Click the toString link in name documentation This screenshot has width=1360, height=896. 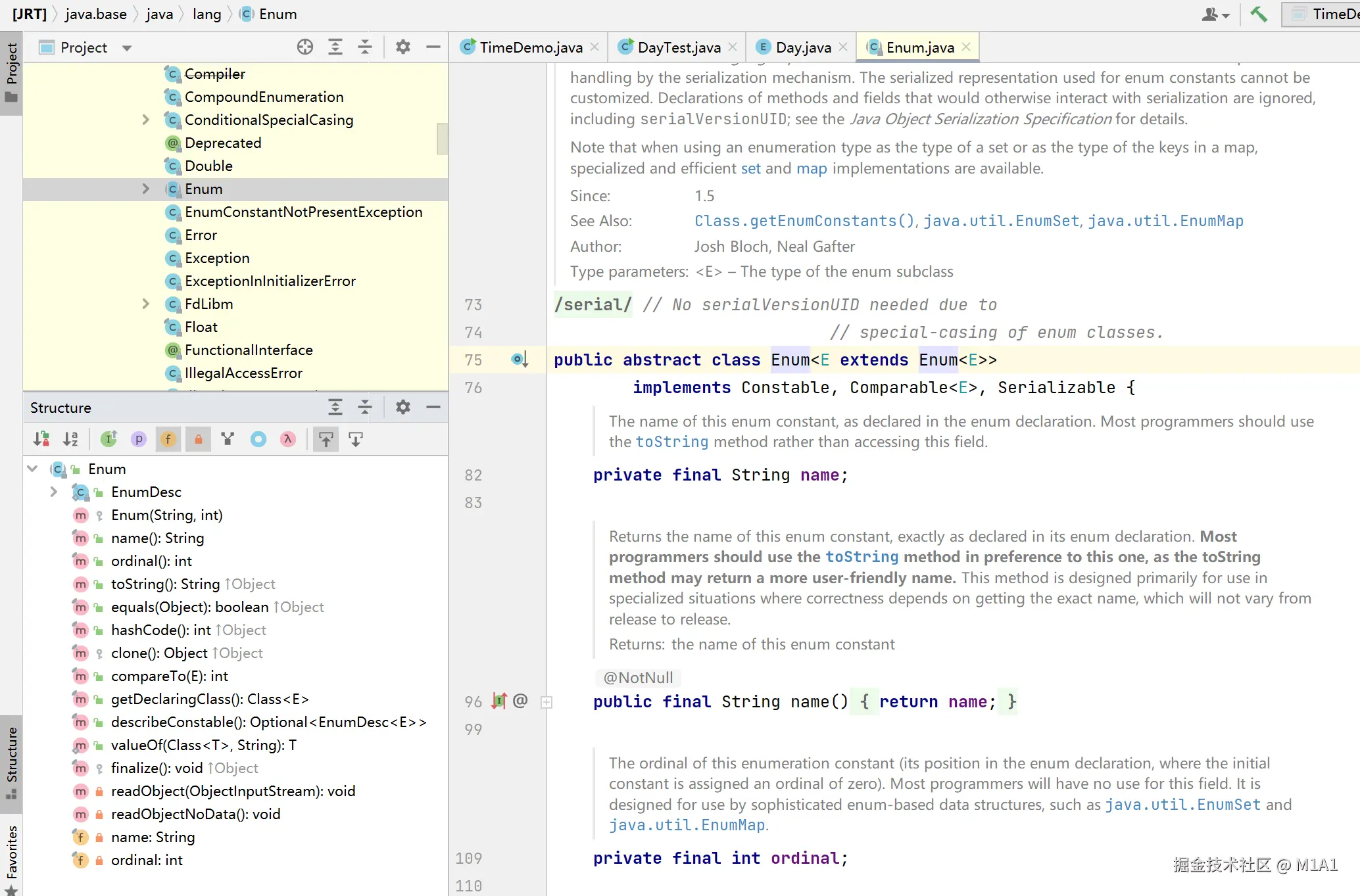click(671, 442)
